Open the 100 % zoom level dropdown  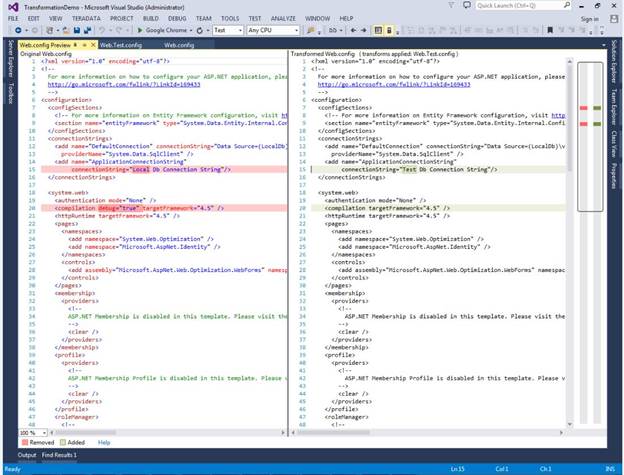point(33,432)
